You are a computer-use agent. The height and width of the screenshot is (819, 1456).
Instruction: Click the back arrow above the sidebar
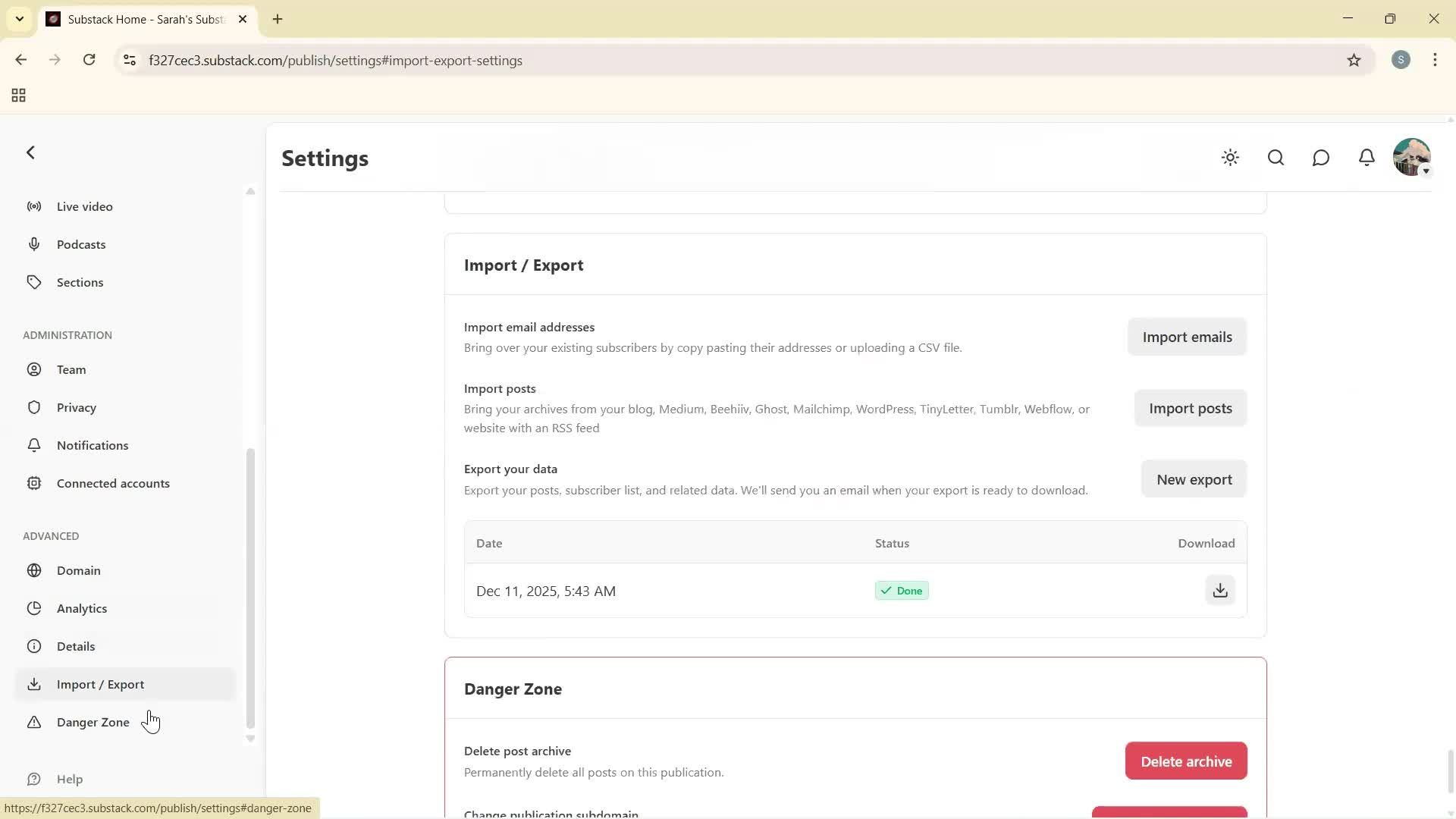click(30, 152)
